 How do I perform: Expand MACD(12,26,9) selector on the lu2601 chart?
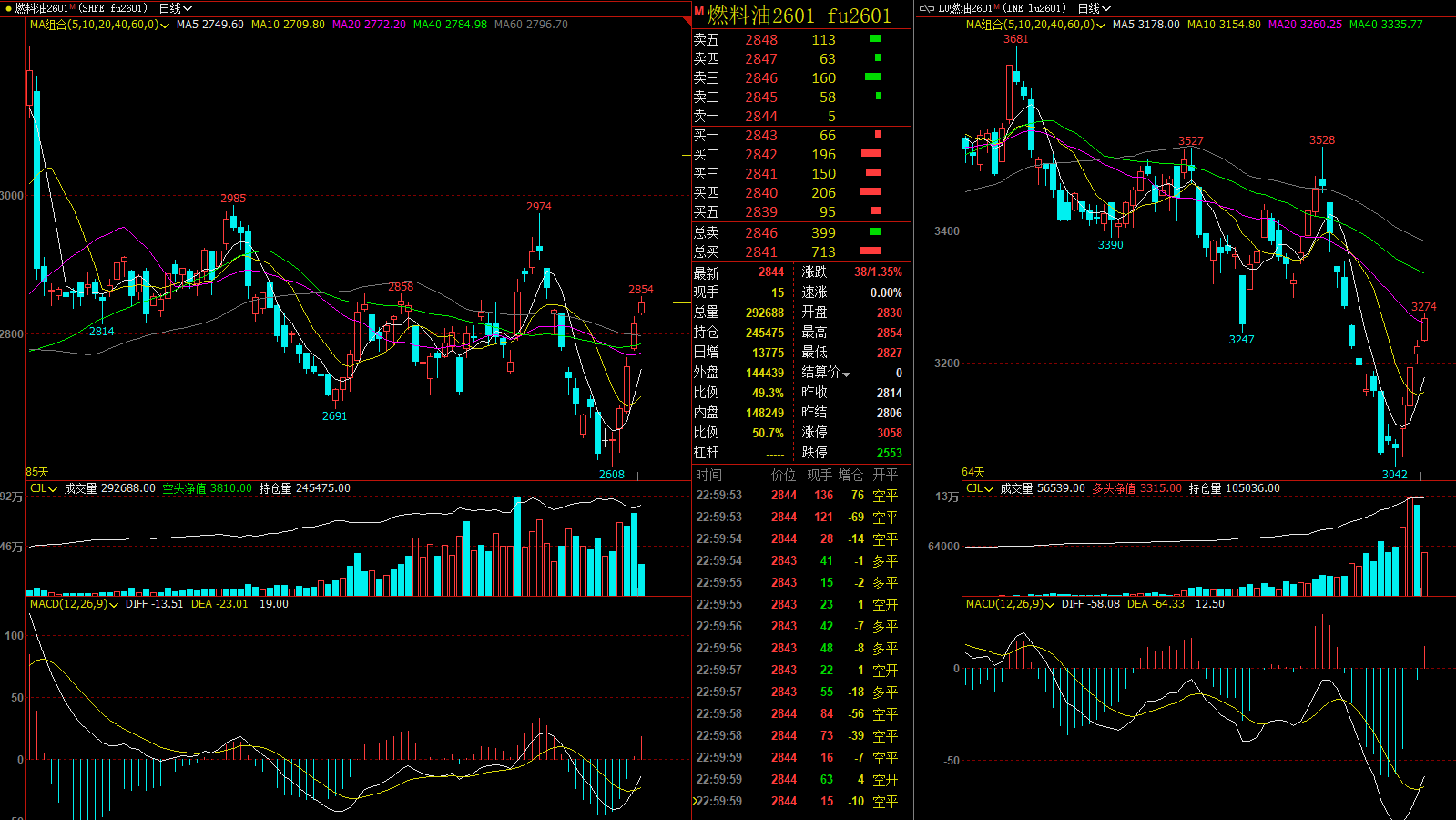click(1050, 605)
